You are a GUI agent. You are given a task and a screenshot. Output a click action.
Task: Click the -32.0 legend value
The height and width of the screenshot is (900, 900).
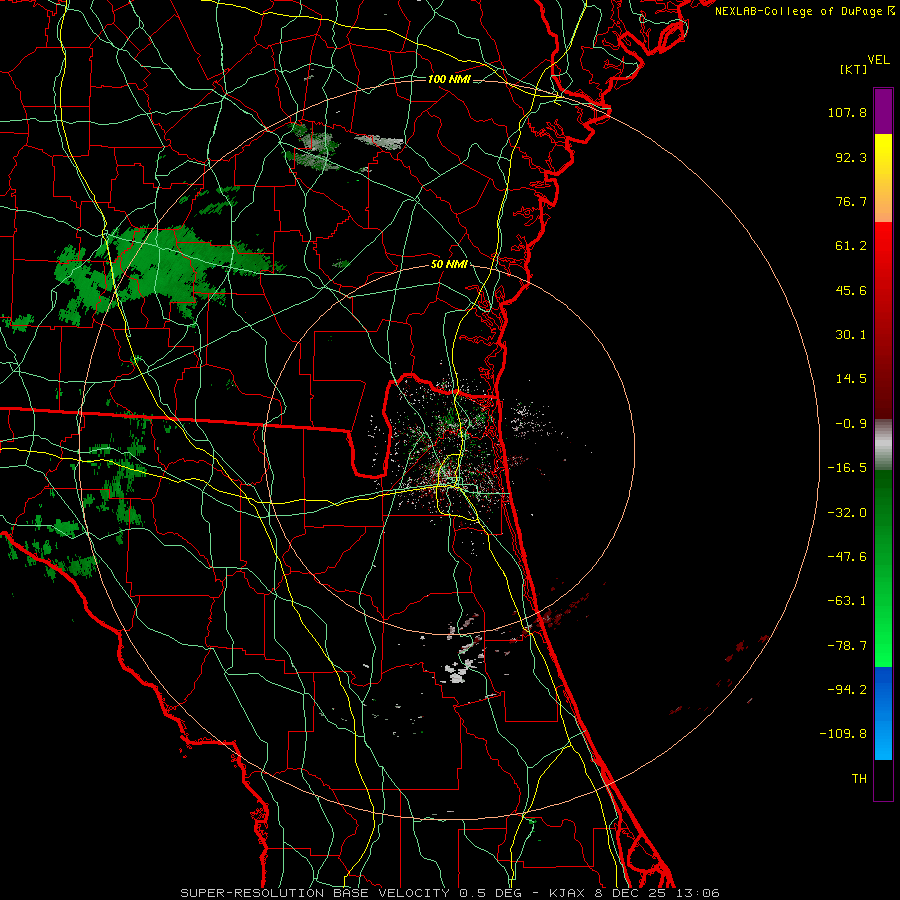point(847,513)
